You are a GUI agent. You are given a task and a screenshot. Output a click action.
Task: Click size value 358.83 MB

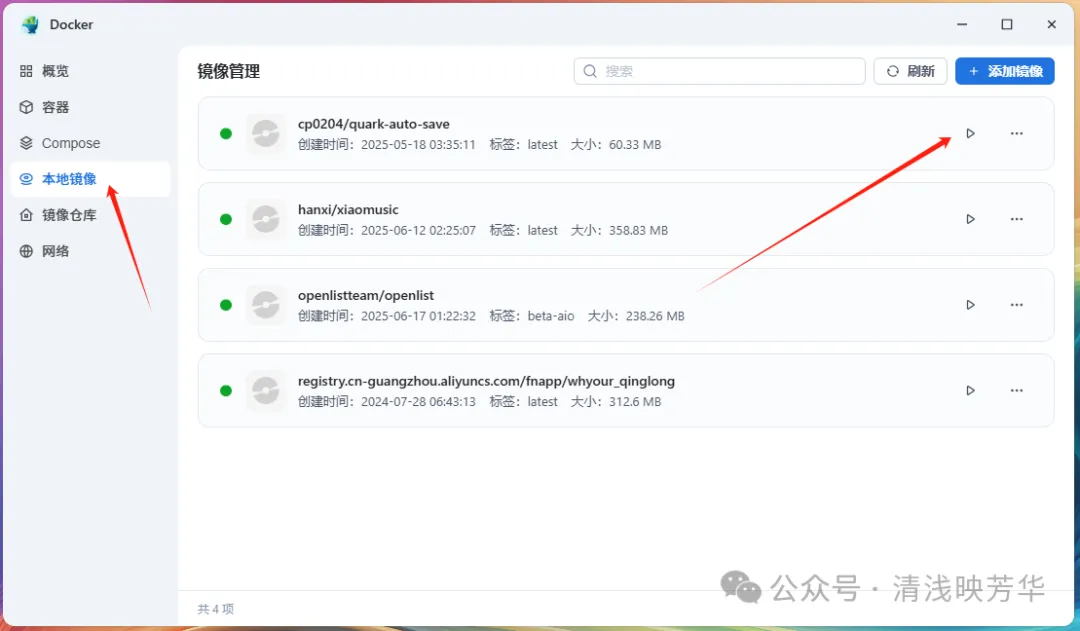tap(638, 230)
